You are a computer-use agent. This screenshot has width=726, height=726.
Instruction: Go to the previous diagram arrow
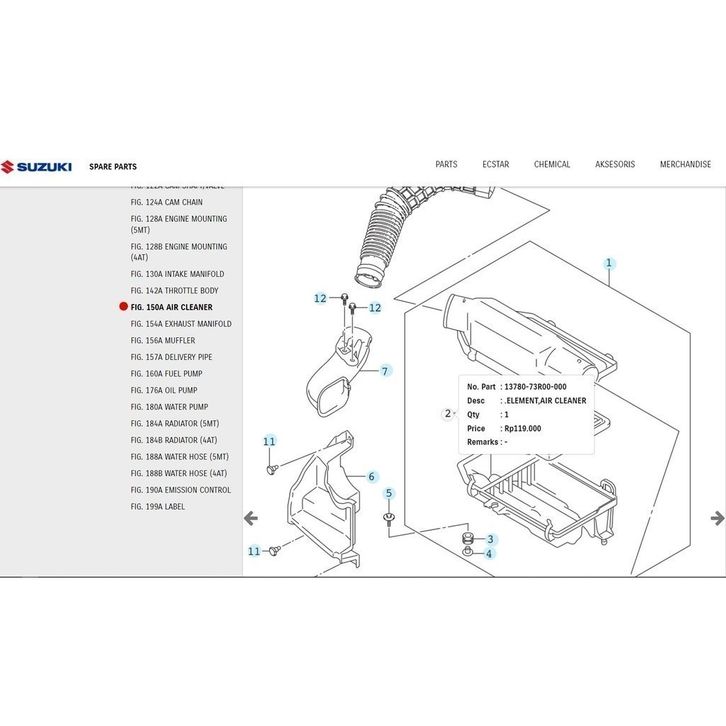[x=251, y=518]
